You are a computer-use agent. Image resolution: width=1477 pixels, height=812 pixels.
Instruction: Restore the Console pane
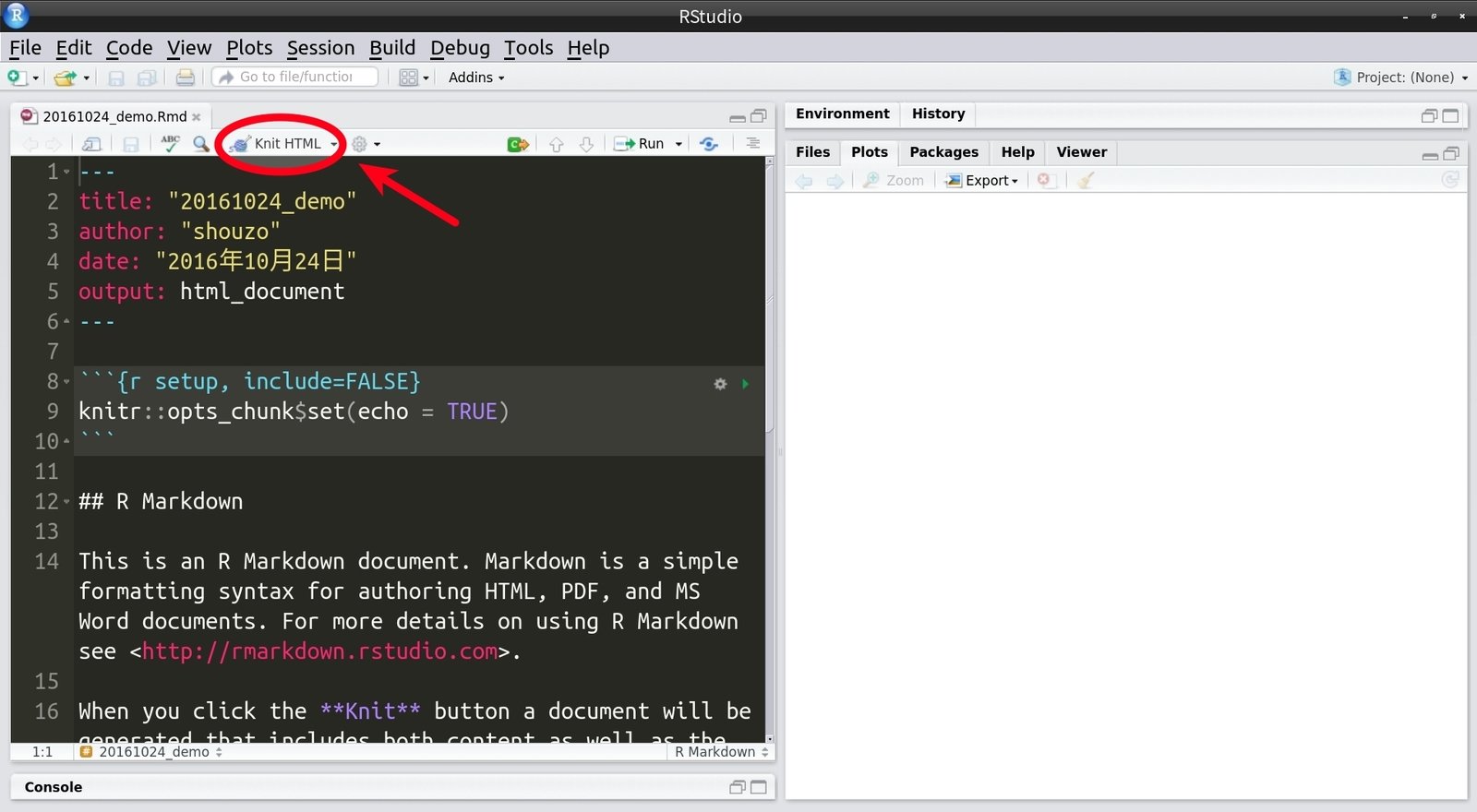(738, 787)
